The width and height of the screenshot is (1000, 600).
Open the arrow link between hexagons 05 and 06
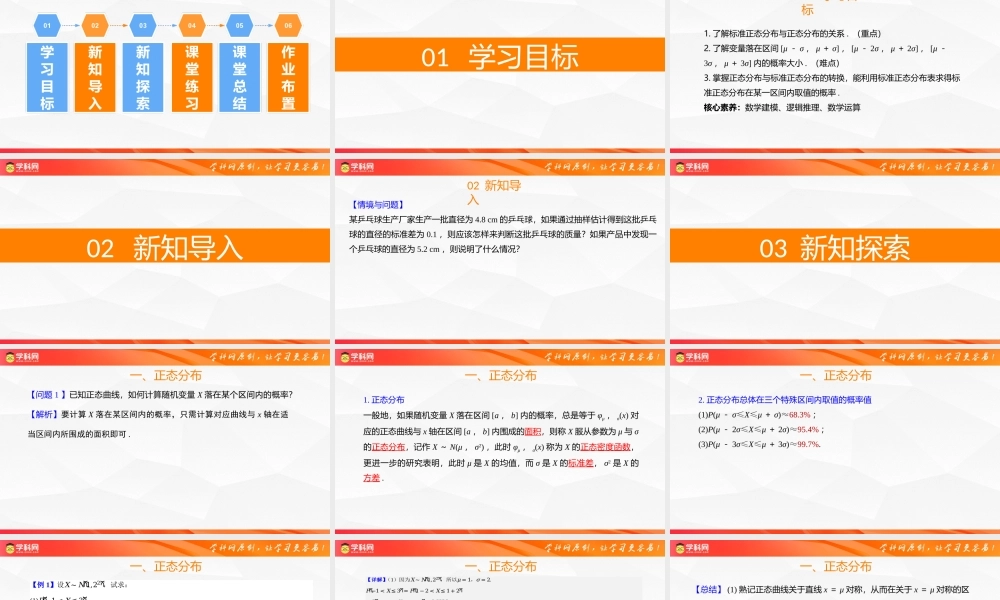click(263, 24)
